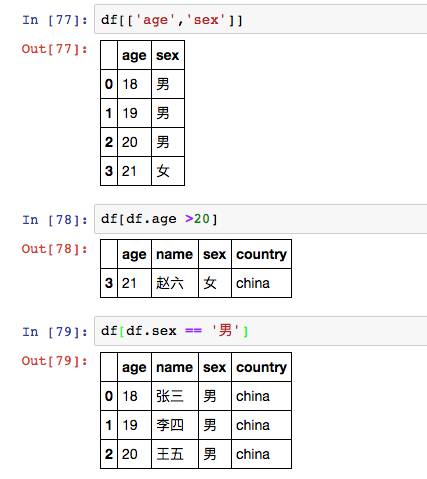Click the age value 18 in Out[77] table
The width and height of the screenshot is (427, 479).
(134, 84)
